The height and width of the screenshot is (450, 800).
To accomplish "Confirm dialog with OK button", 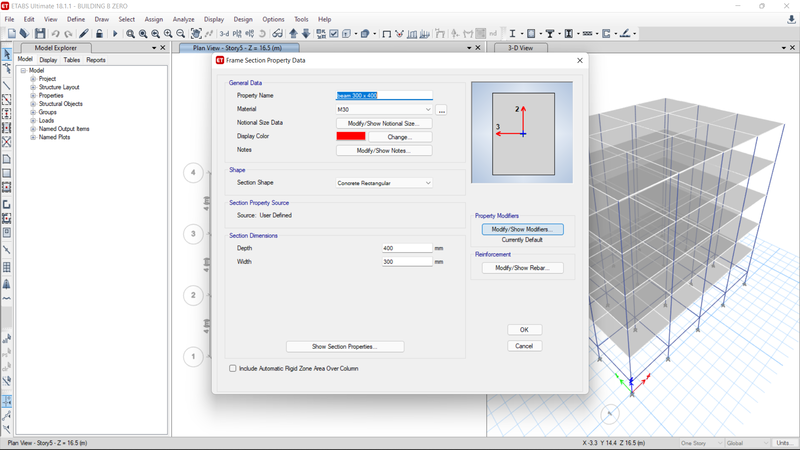I will 524,330.
